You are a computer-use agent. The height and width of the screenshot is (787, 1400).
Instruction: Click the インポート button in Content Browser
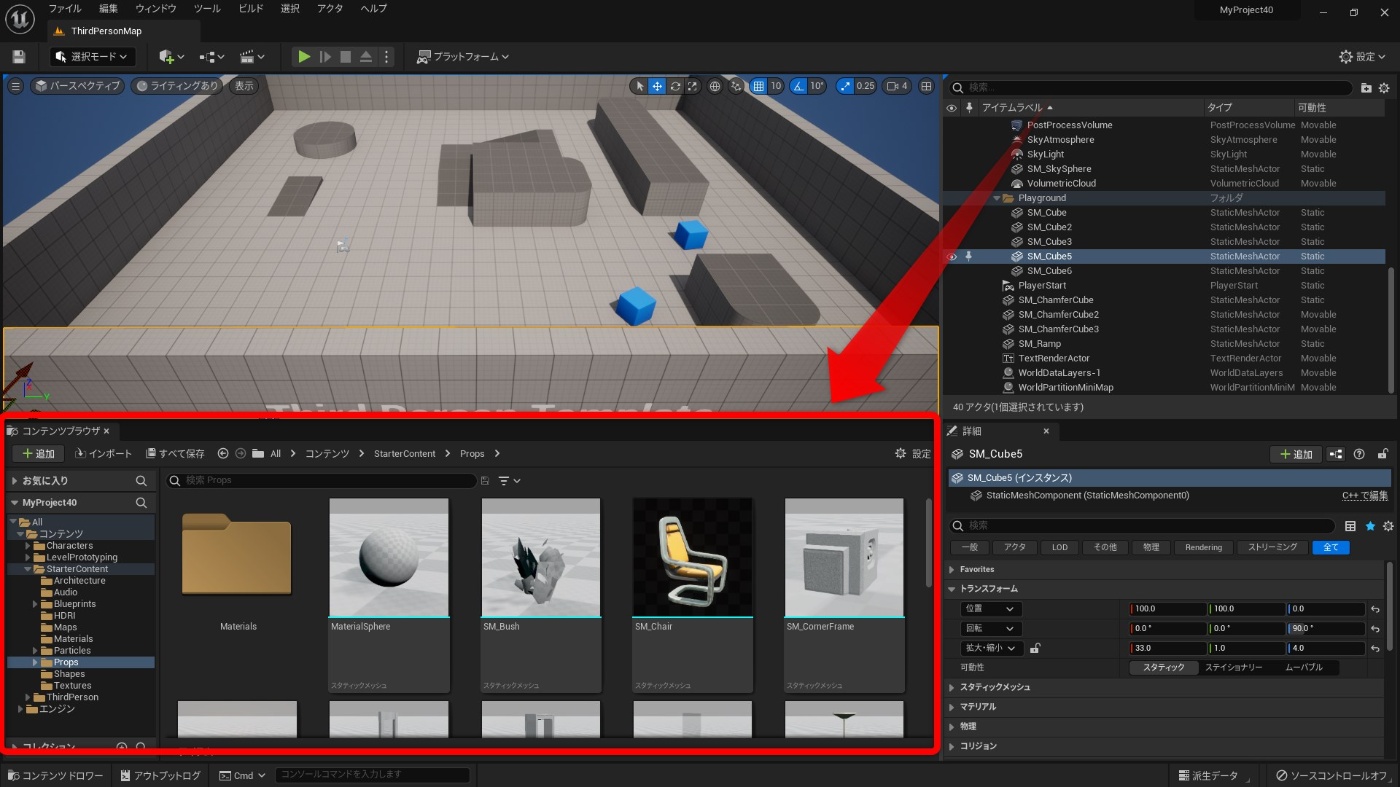point(103,454)
